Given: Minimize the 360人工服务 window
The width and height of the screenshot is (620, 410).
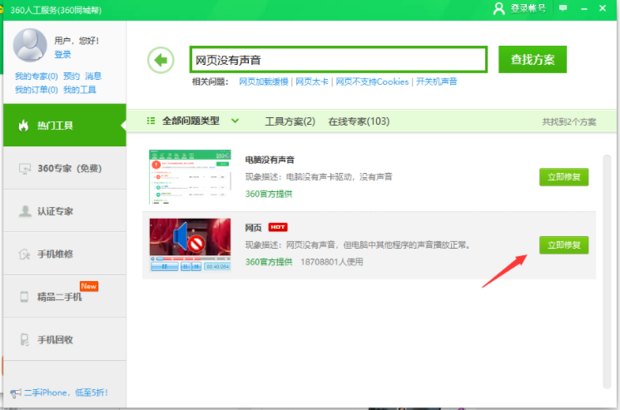Looking at the screenshot, I should [584, 8].
